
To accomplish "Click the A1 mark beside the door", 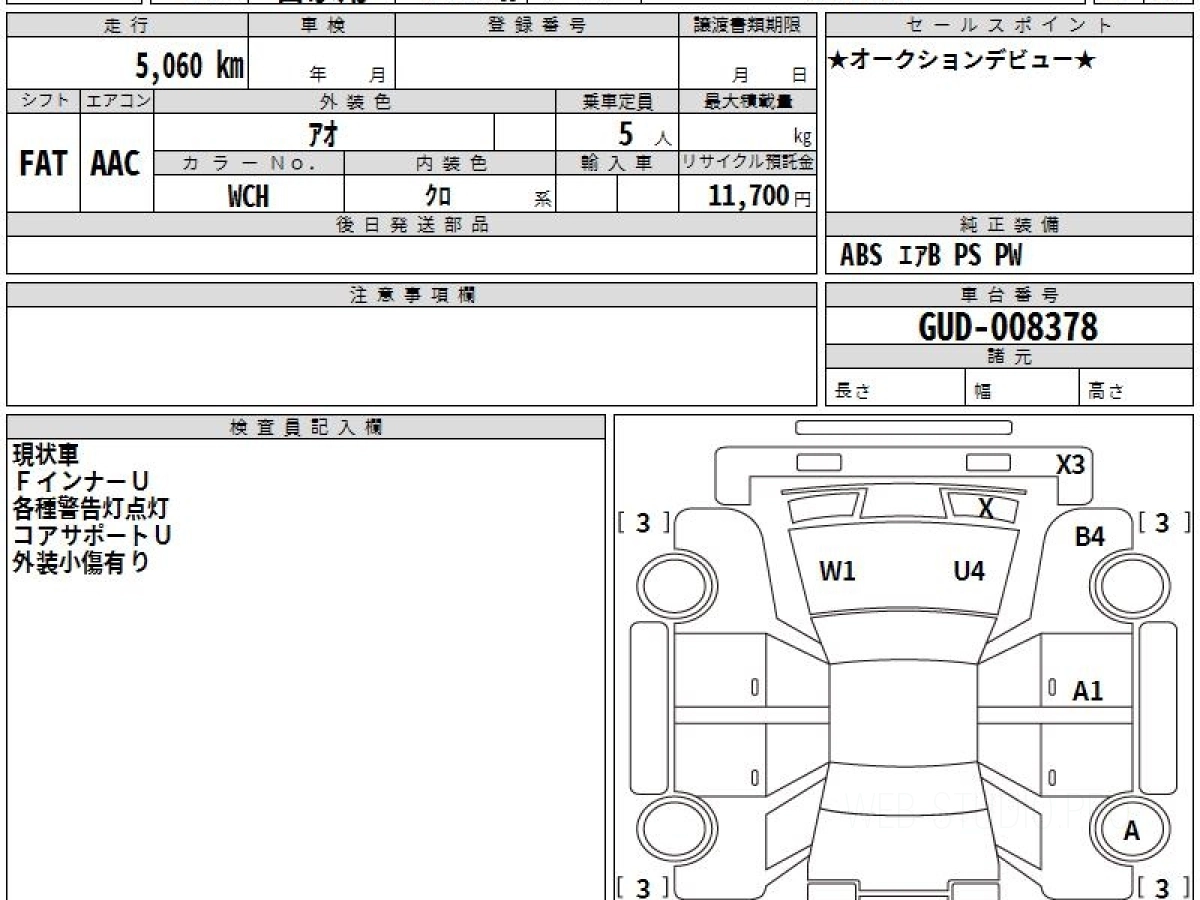I will pos(1088,691).
